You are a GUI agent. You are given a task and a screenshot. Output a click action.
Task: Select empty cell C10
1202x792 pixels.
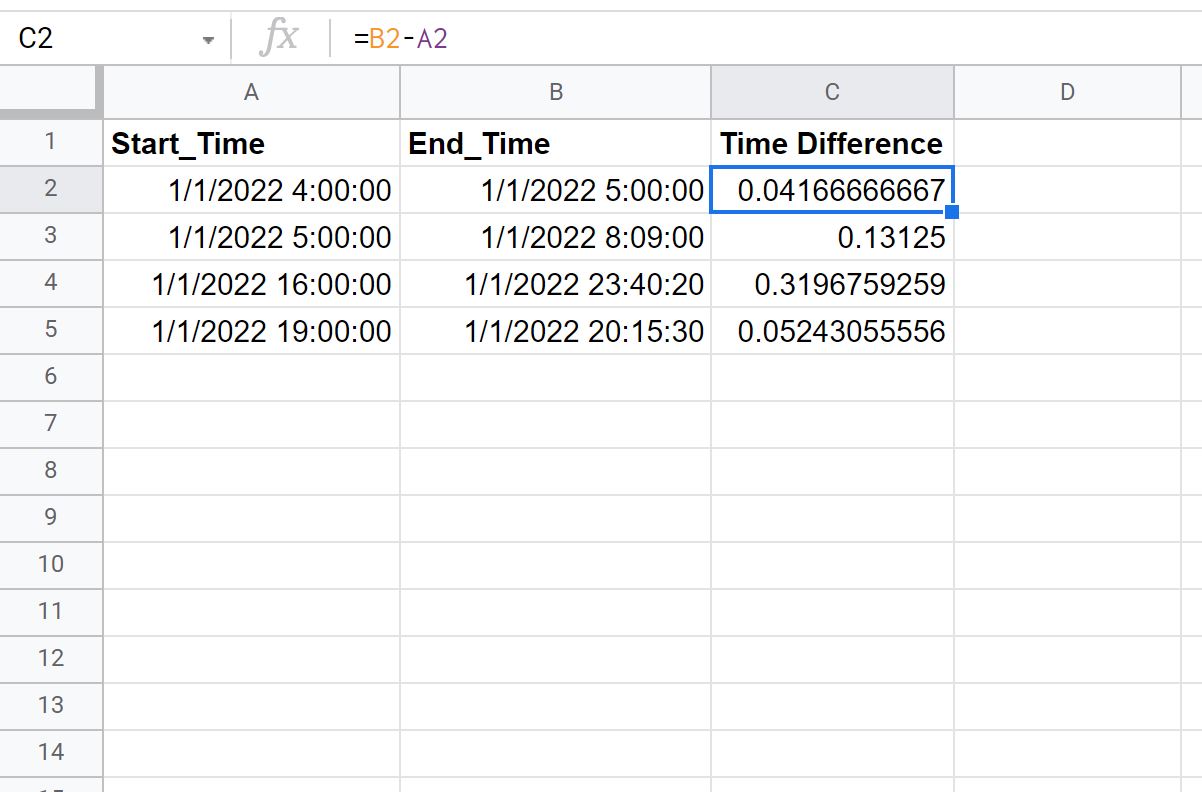(x=832, y=565)
